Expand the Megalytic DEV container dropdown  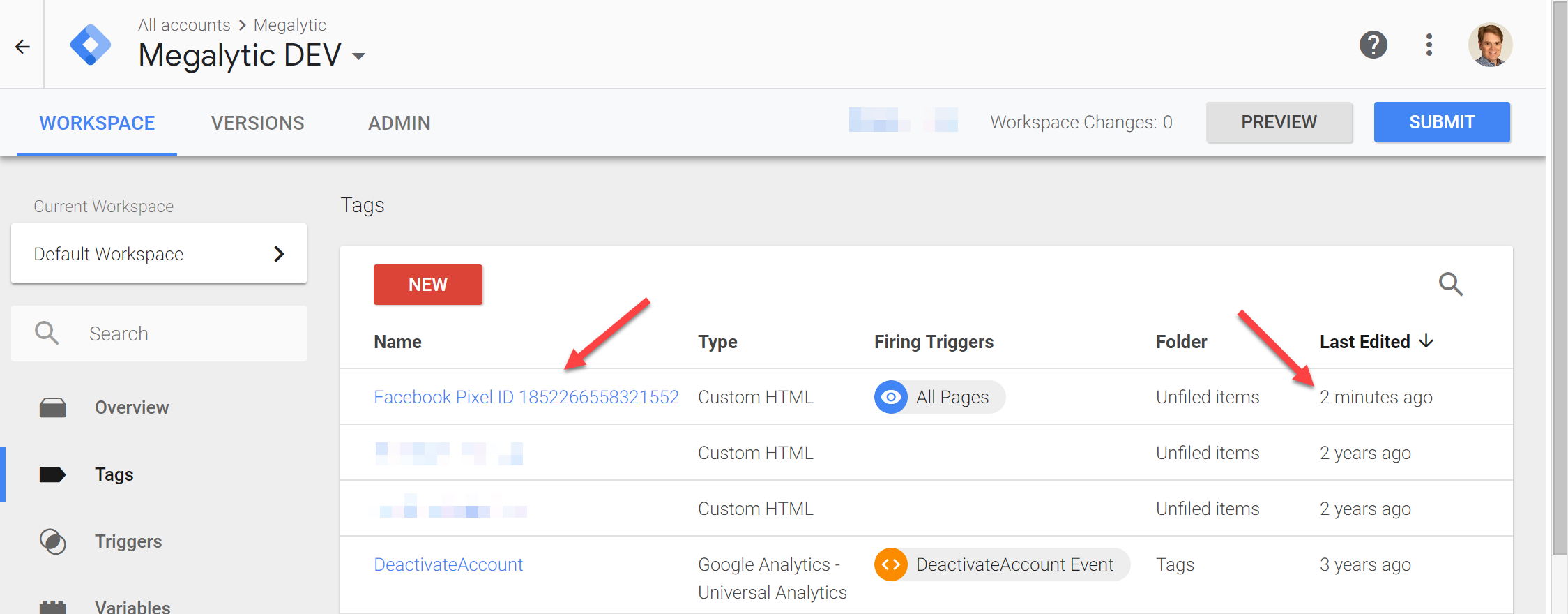[359, 57]
